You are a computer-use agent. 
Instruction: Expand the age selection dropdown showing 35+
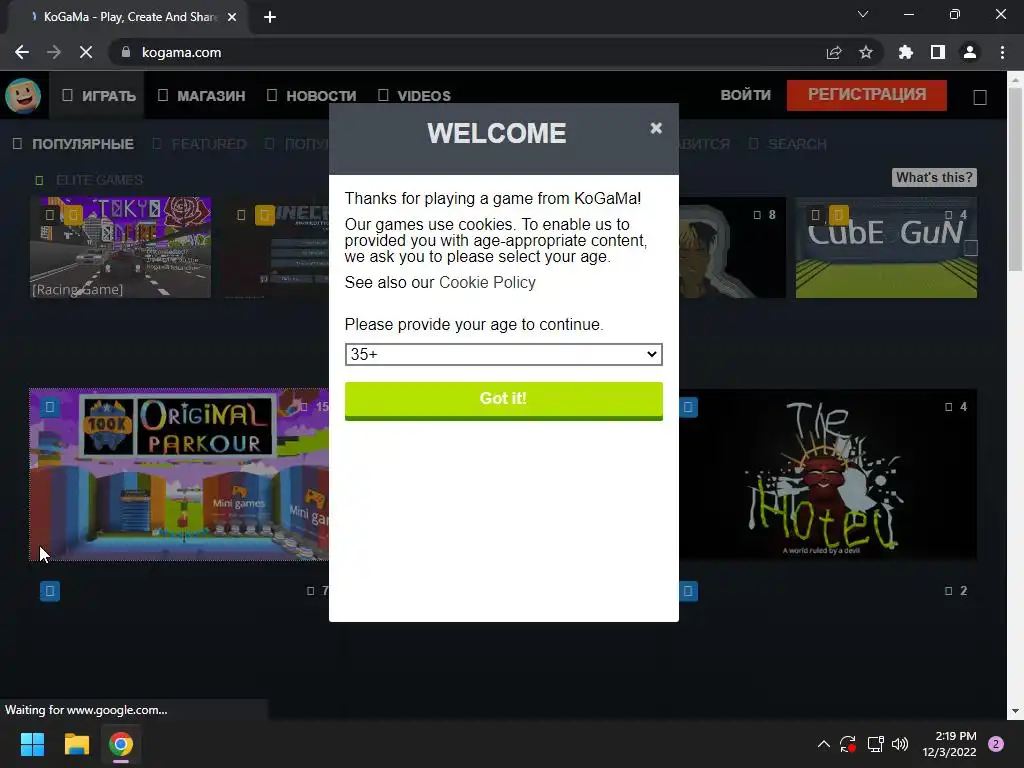(504, 354)
